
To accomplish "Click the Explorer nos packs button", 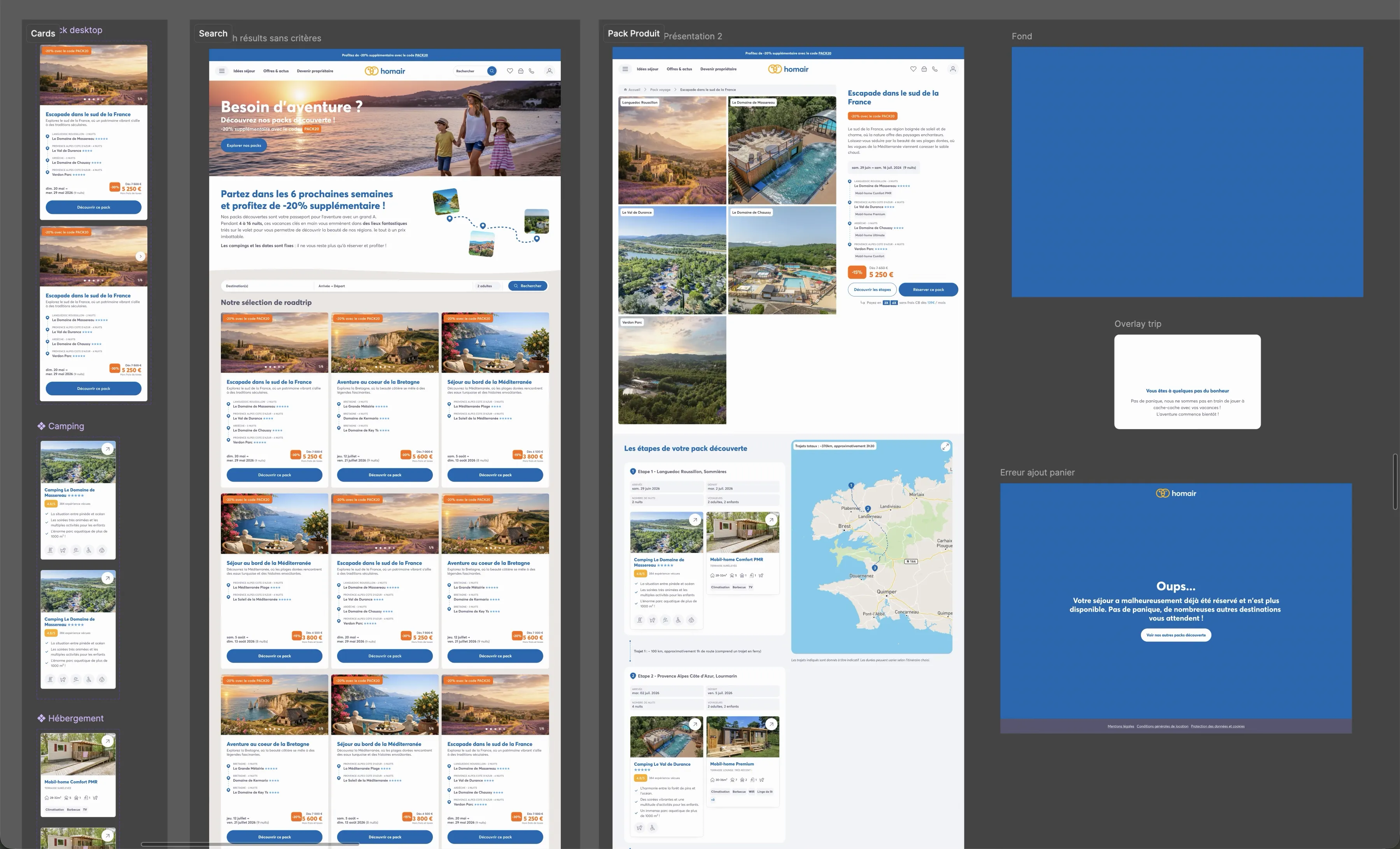I will coord(244,146).
